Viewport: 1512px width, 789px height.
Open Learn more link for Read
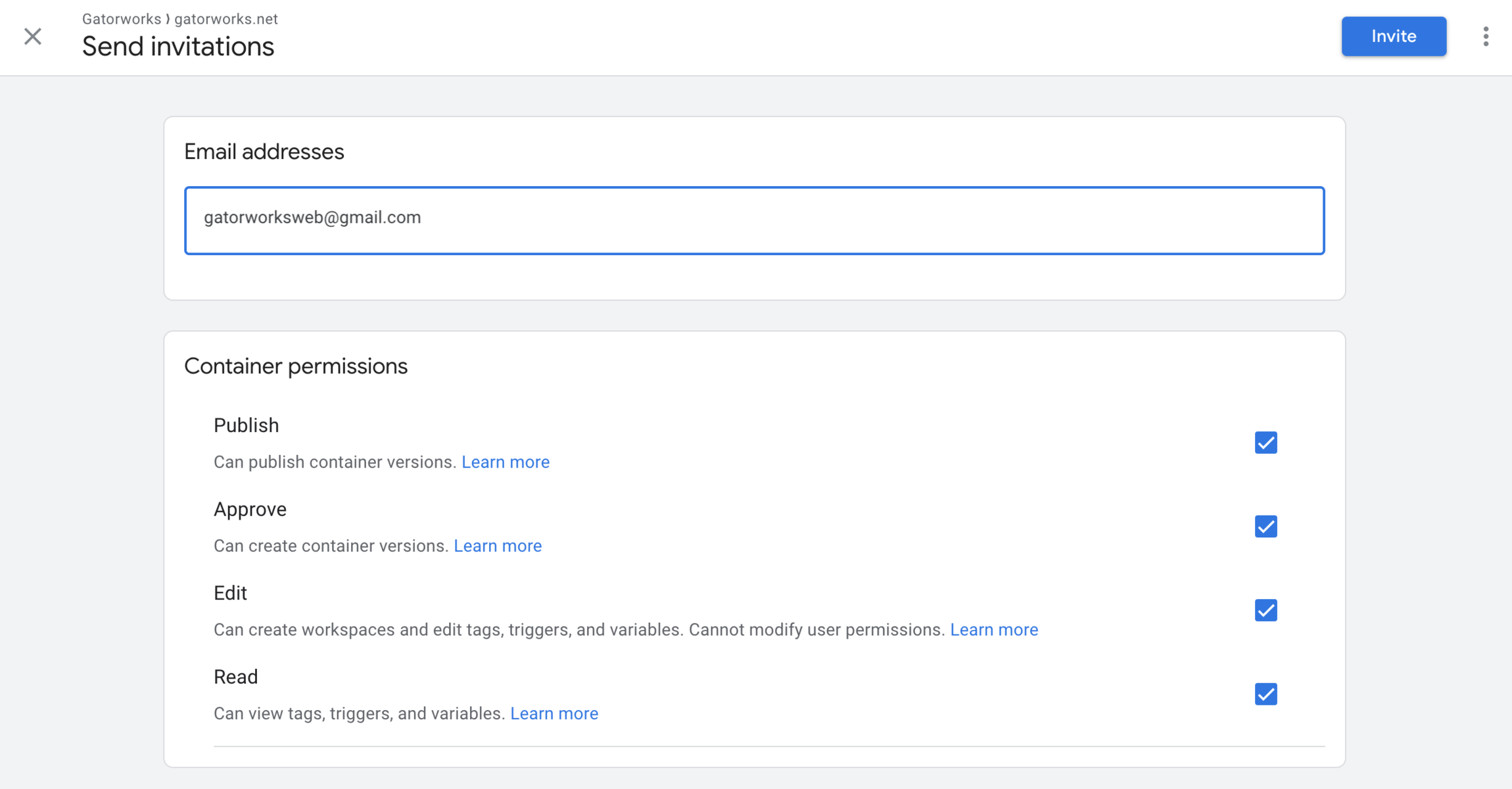coord(554,713)
